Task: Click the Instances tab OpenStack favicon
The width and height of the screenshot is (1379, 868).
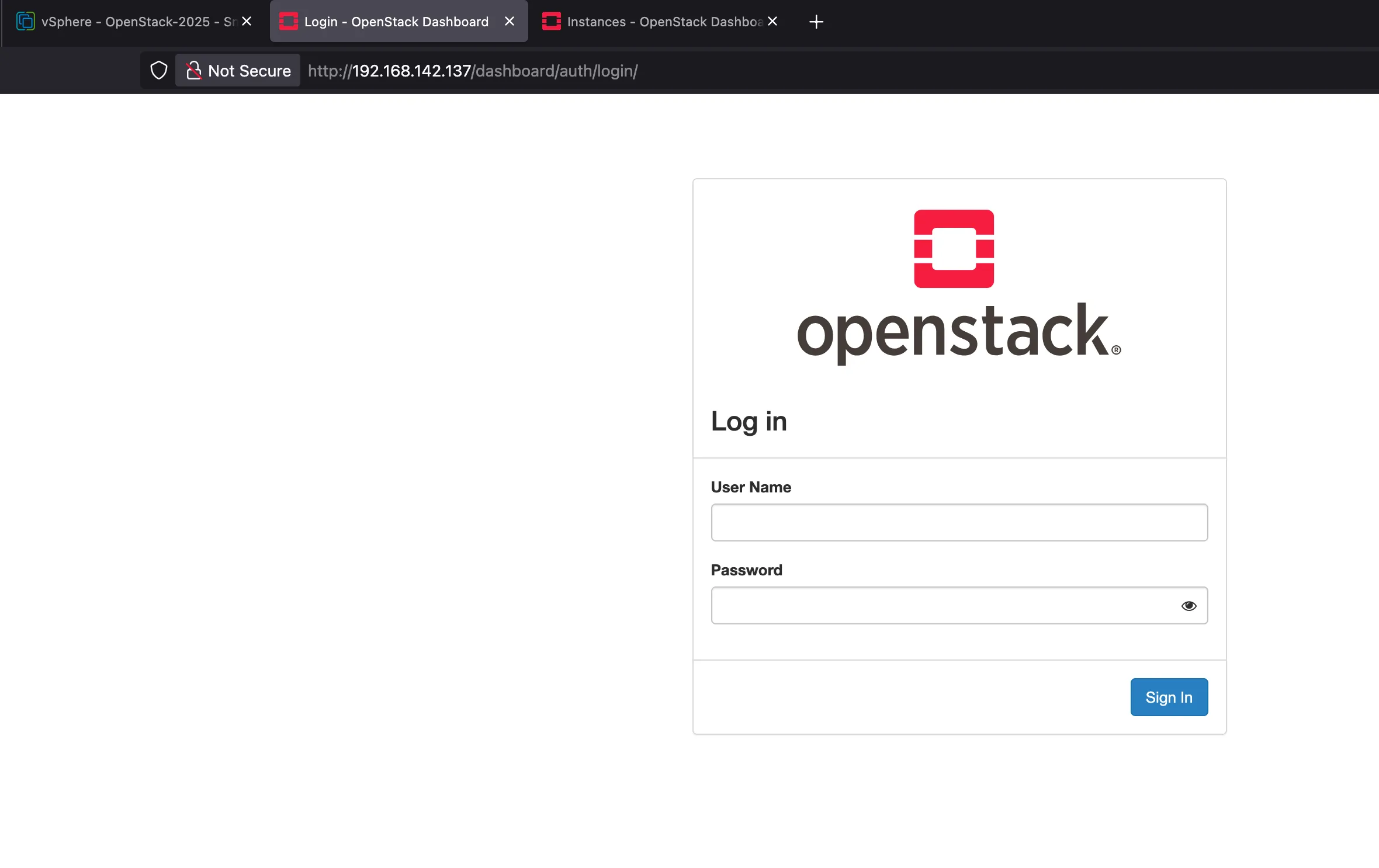Action: [x=550, y=22]
